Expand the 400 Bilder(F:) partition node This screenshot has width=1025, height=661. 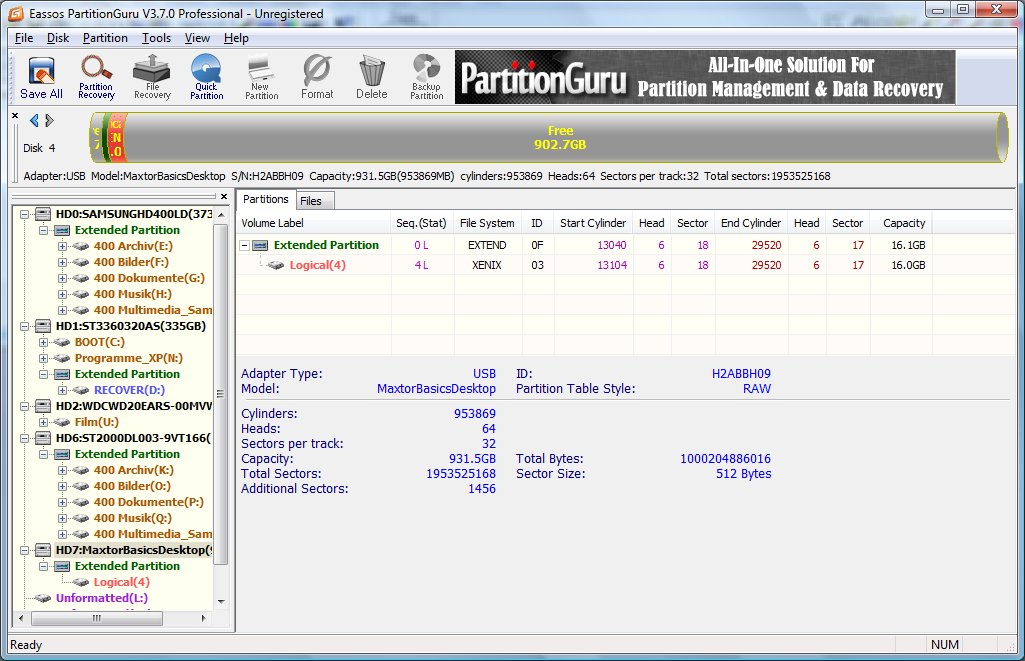coord(62,262)
